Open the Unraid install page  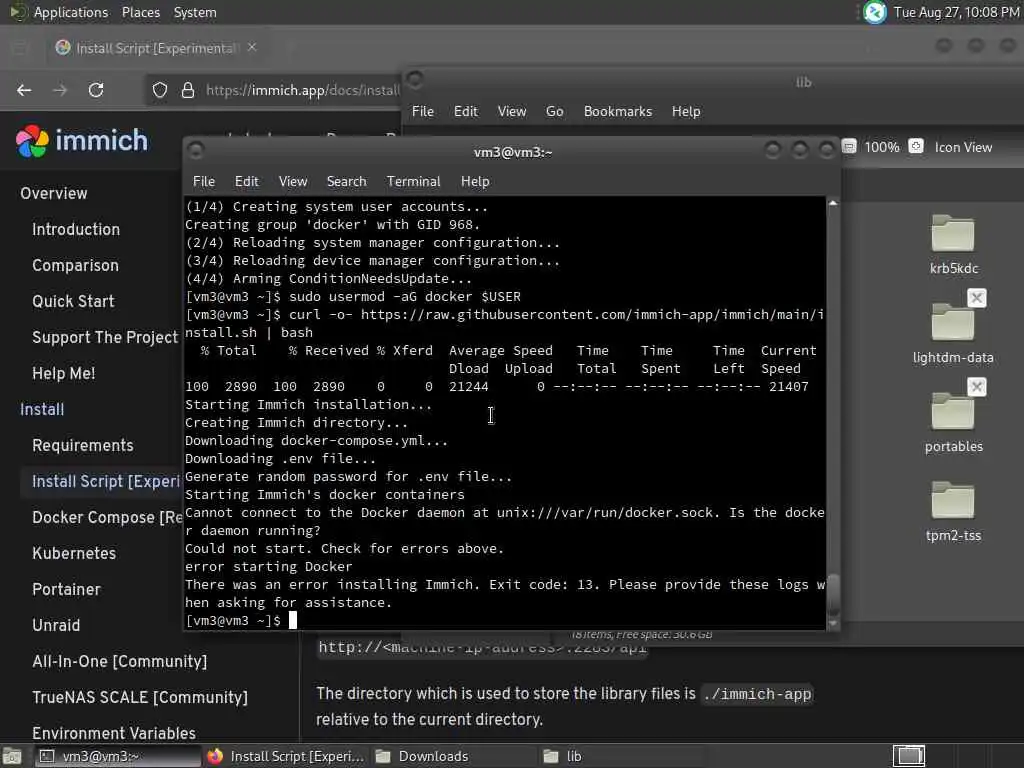(x=56, y=625)
